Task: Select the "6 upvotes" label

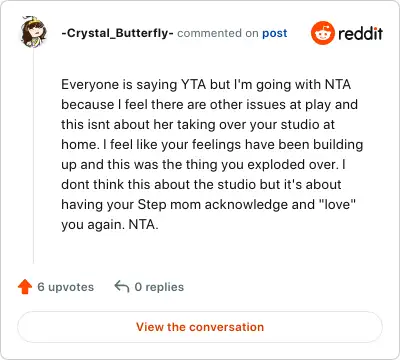Action: [x=65, y=287]
